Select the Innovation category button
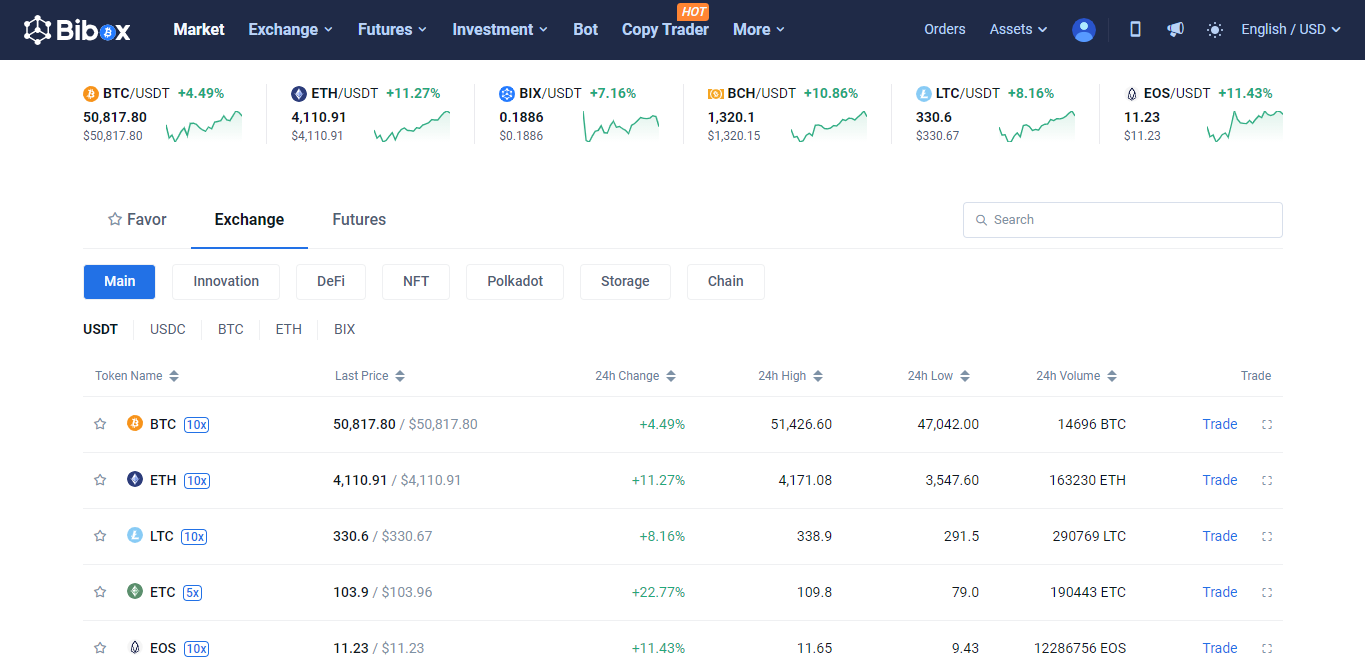This screenshot has width=1365, height=657. tap(226, 282)
